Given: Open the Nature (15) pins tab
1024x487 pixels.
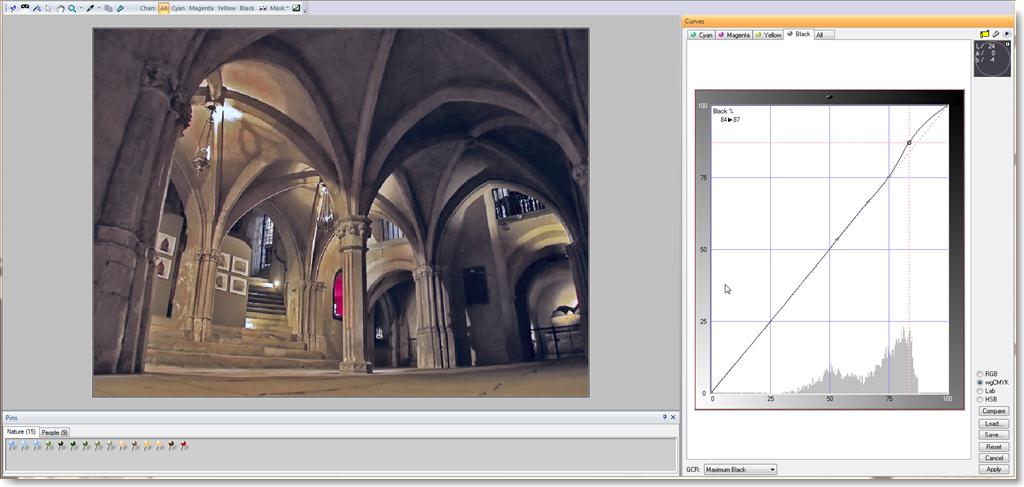Looking at the screenshot, I should click(21, 432).
